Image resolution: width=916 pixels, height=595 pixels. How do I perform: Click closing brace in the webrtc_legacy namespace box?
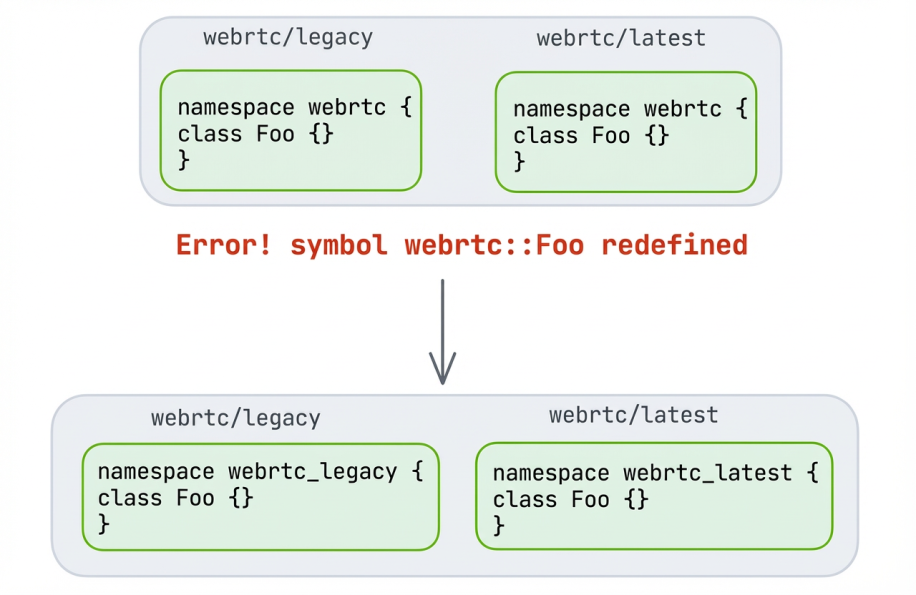104,523
